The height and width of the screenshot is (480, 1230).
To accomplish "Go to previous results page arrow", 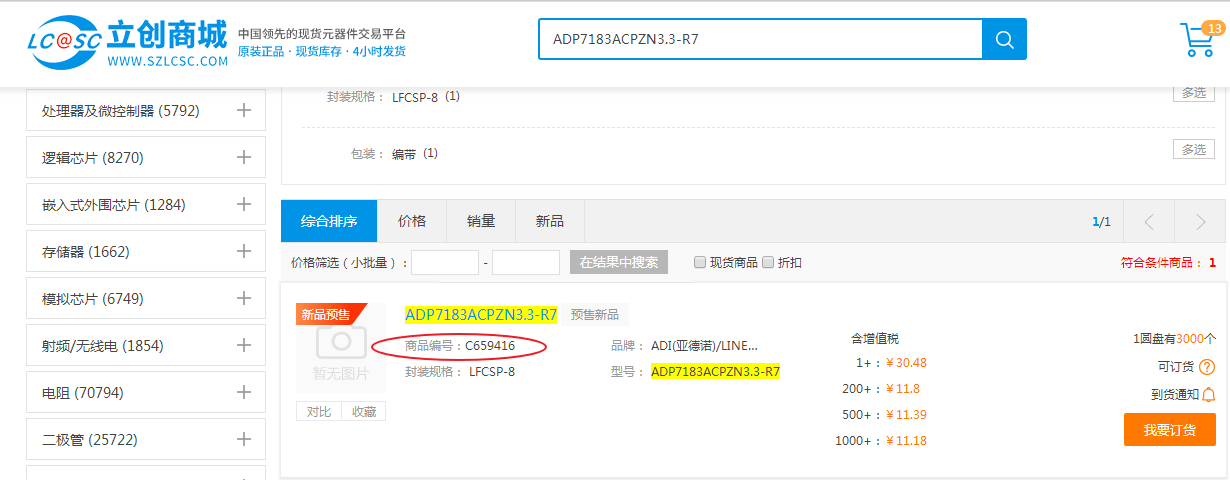I will [1149, 221].
